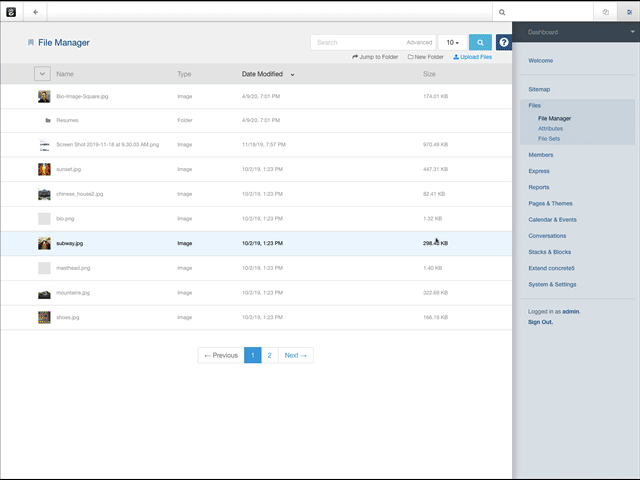Image resolution: width=640 pixels, height=480 pixels.
Task: Click the copy pages icon in top bar
Action: (x=606, y=12)
